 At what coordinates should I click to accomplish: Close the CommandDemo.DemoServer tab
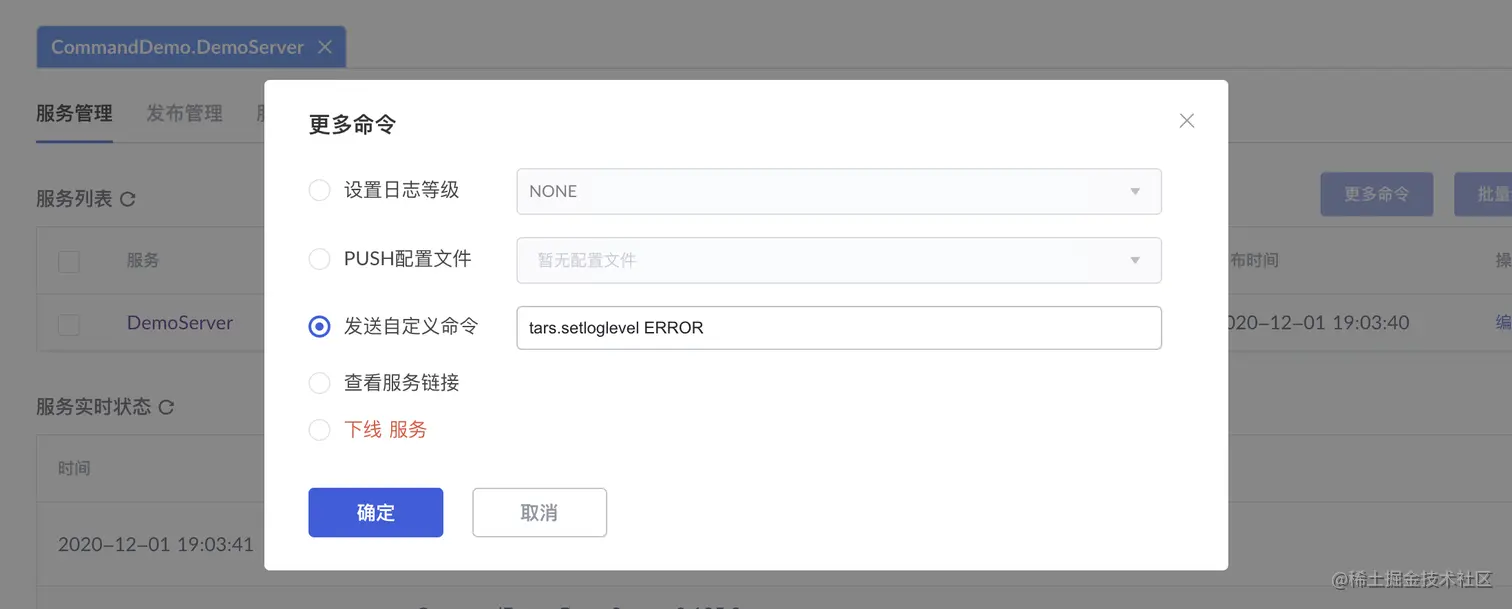324,47
